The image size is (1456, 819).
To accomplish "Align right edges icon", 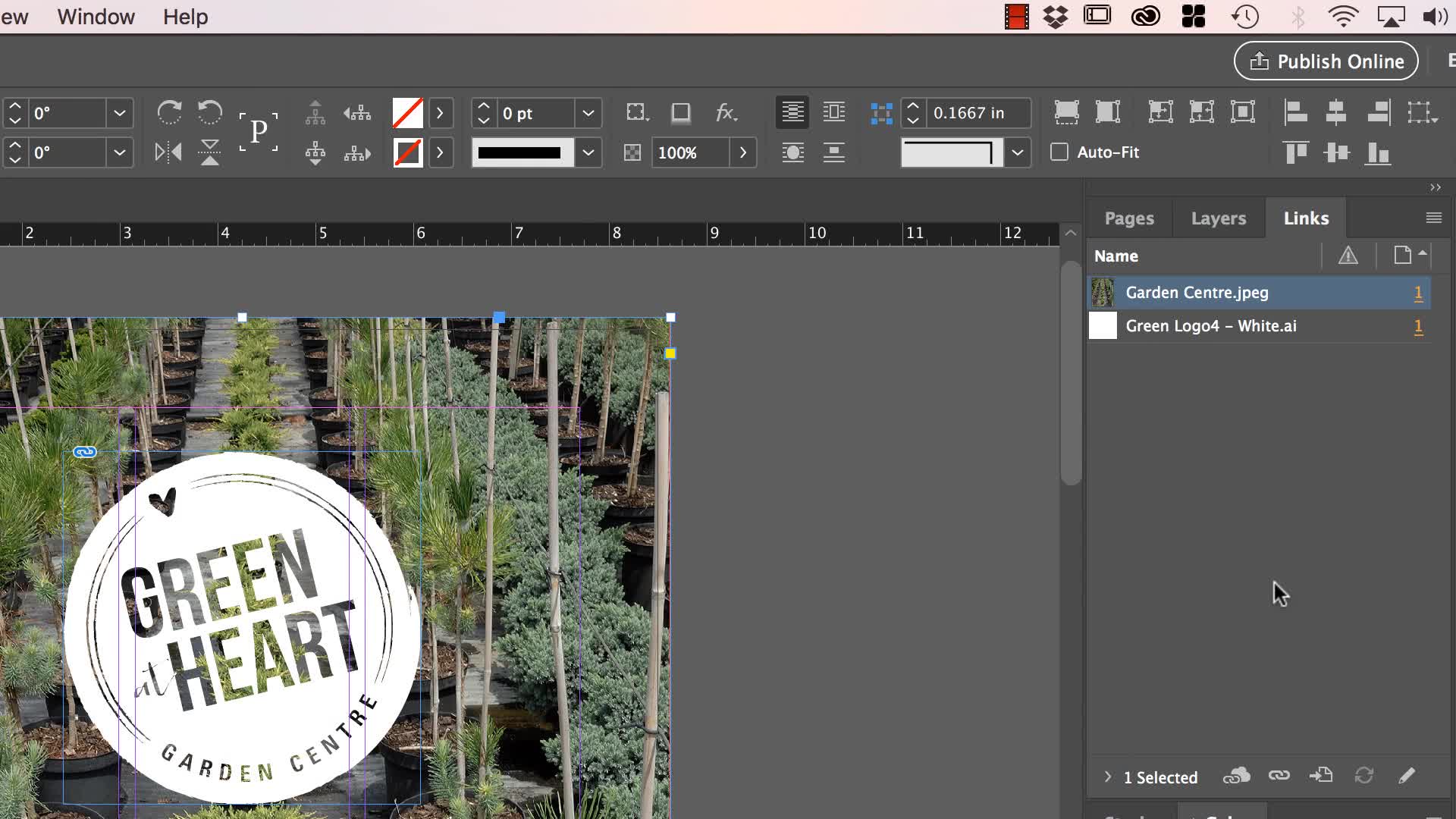I will click(1379, 112).
